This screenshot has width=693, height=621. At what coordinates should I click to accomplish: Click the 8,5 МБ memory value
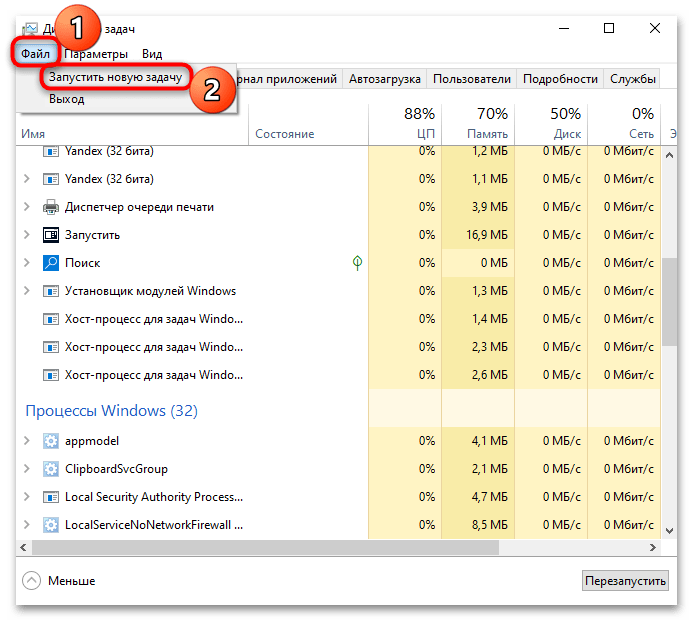pos(490,525)
